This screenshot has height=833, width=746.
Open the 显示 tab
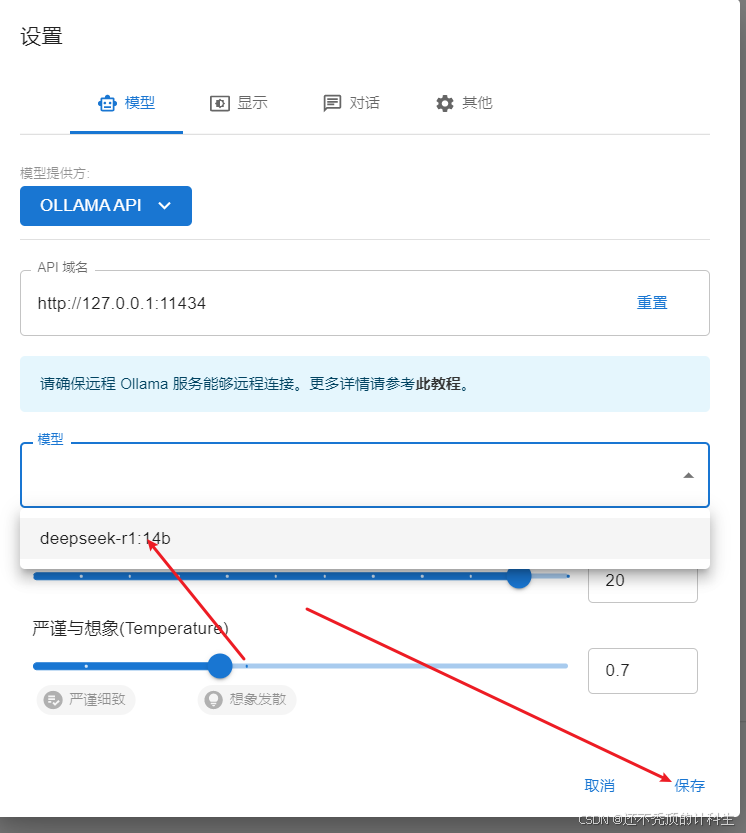tap(239, 103)
